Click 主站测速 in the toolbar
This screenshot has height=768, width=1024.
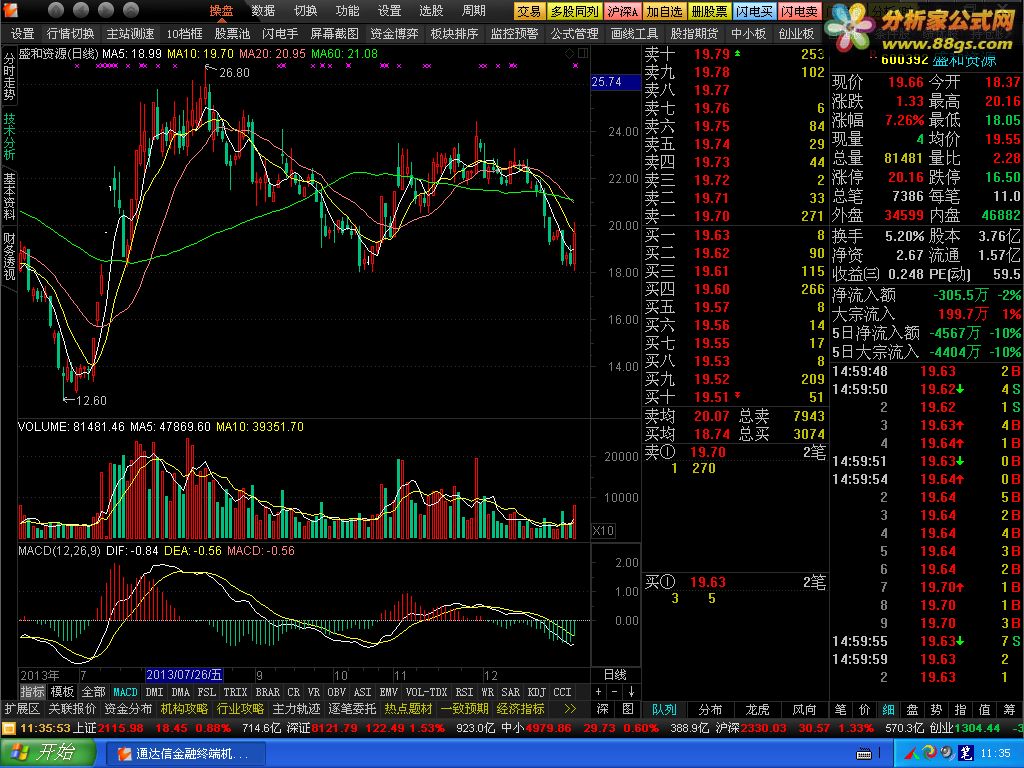[x=131, y=33]
